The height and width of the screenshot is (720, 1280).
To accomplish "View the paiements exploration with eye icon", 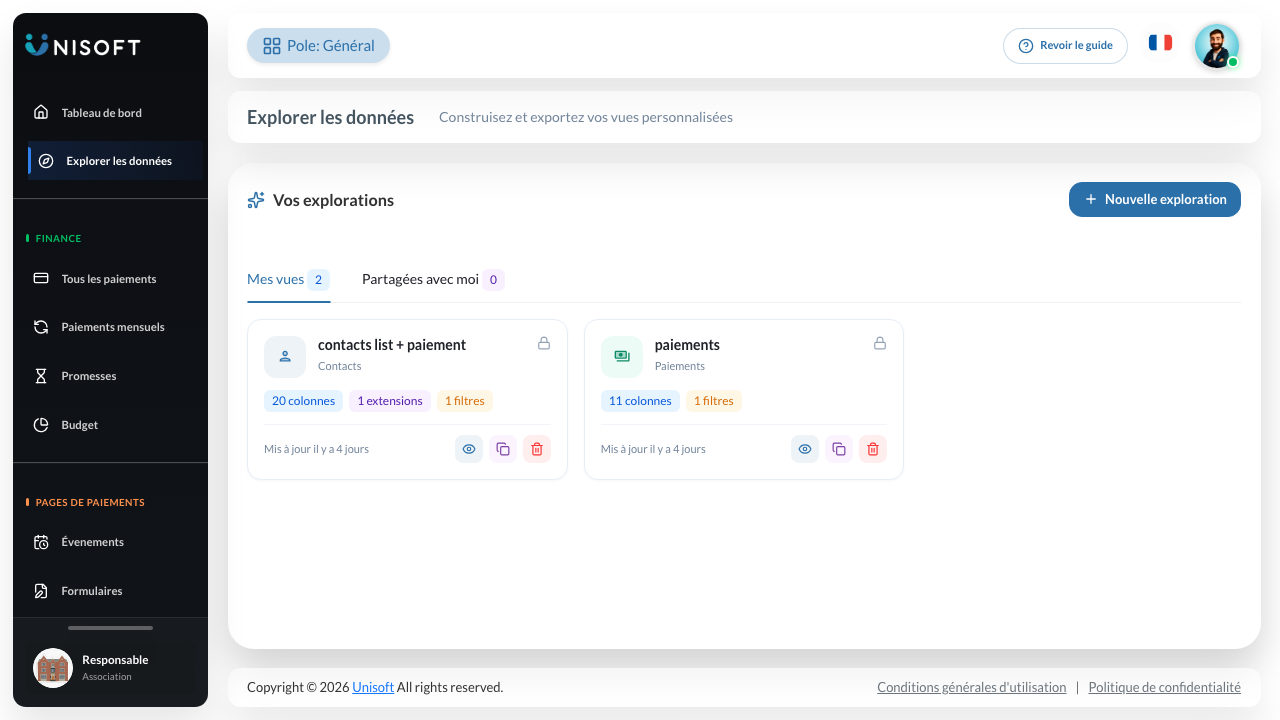I will point(805,449).
